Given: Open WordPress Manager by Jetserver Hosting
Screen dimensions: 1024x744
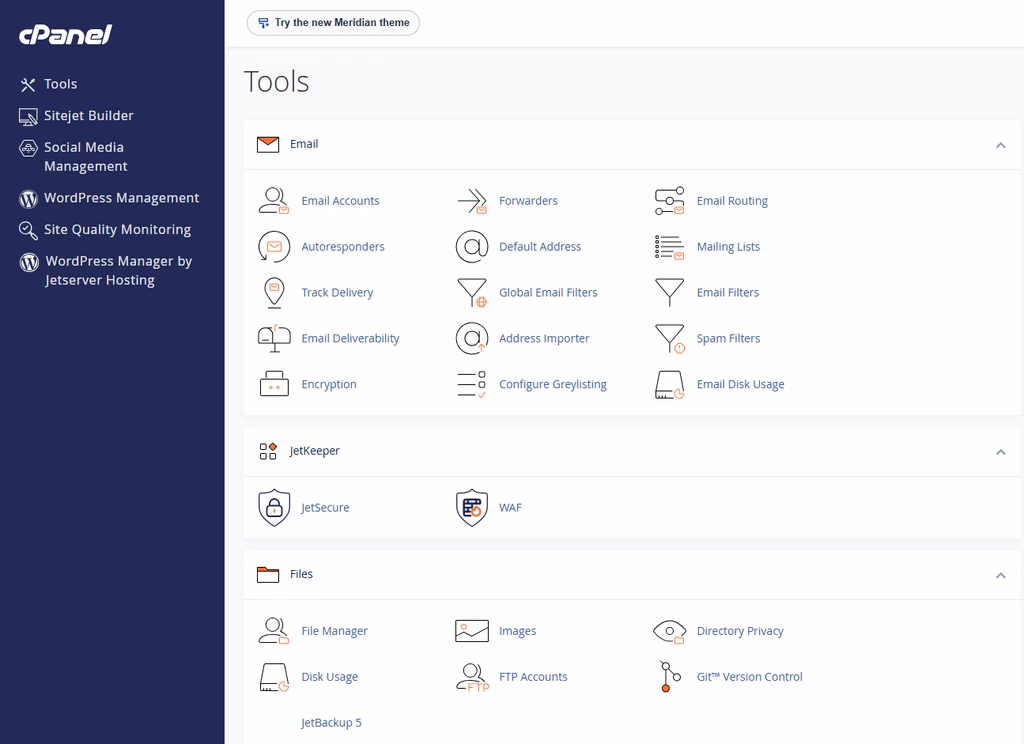Looking at the screenshot, I should click(106, 270).
